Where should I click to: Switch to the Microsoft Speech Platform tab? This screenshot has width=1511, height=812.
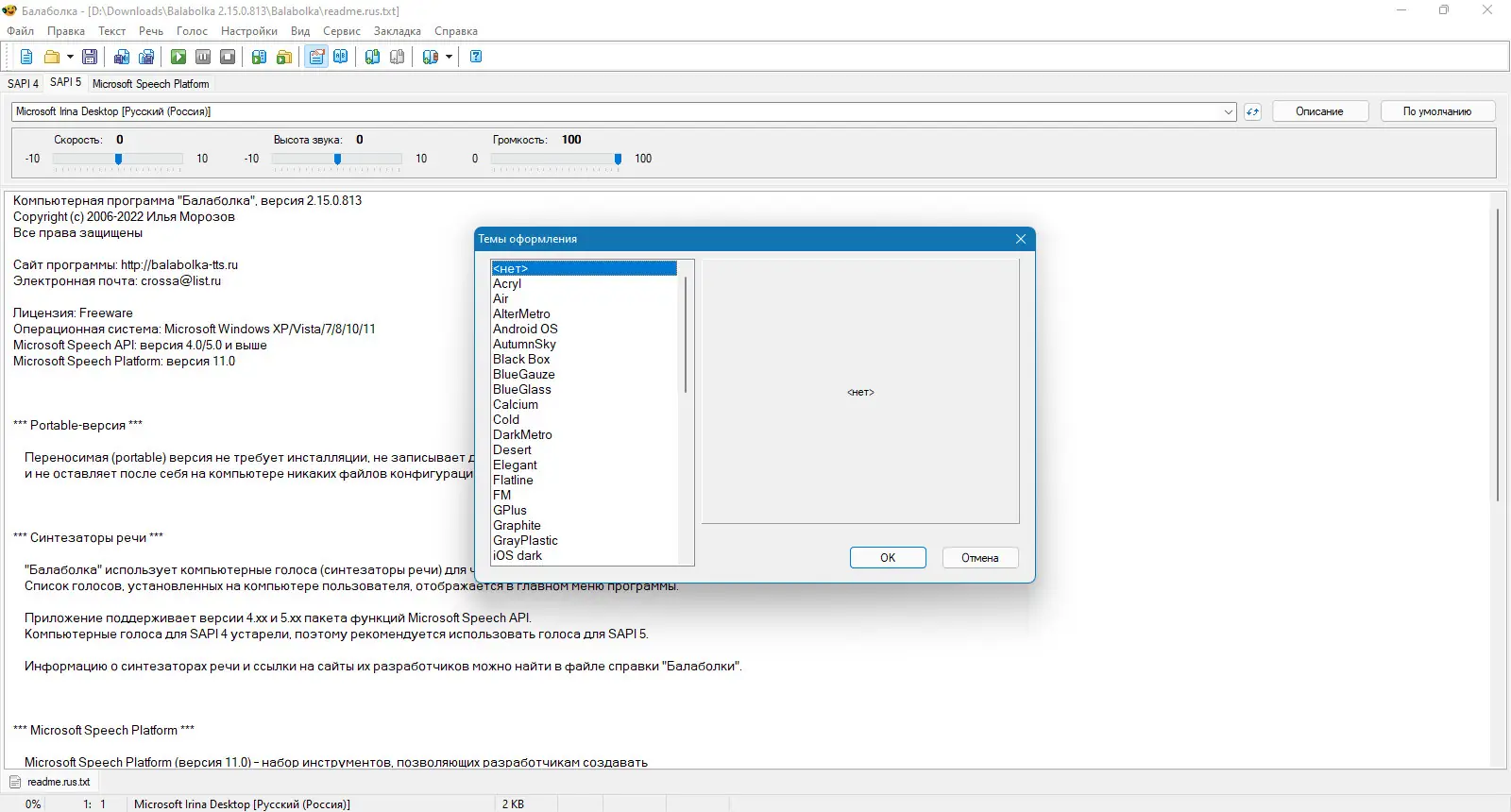[151, 83]
